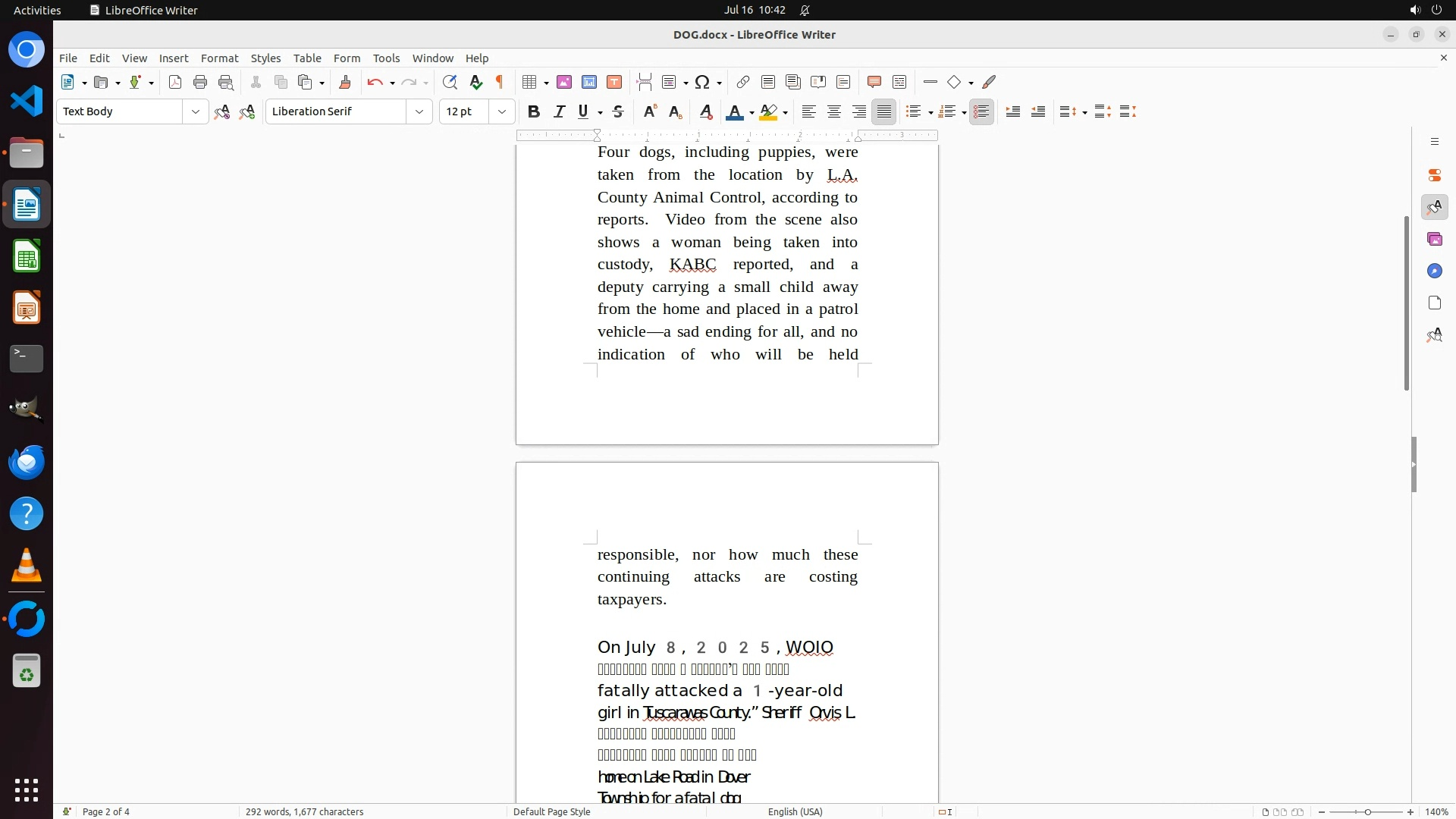Screen dimensions: 1456x819
Task: Toggle formatting marks display
Action: point(500,83)
